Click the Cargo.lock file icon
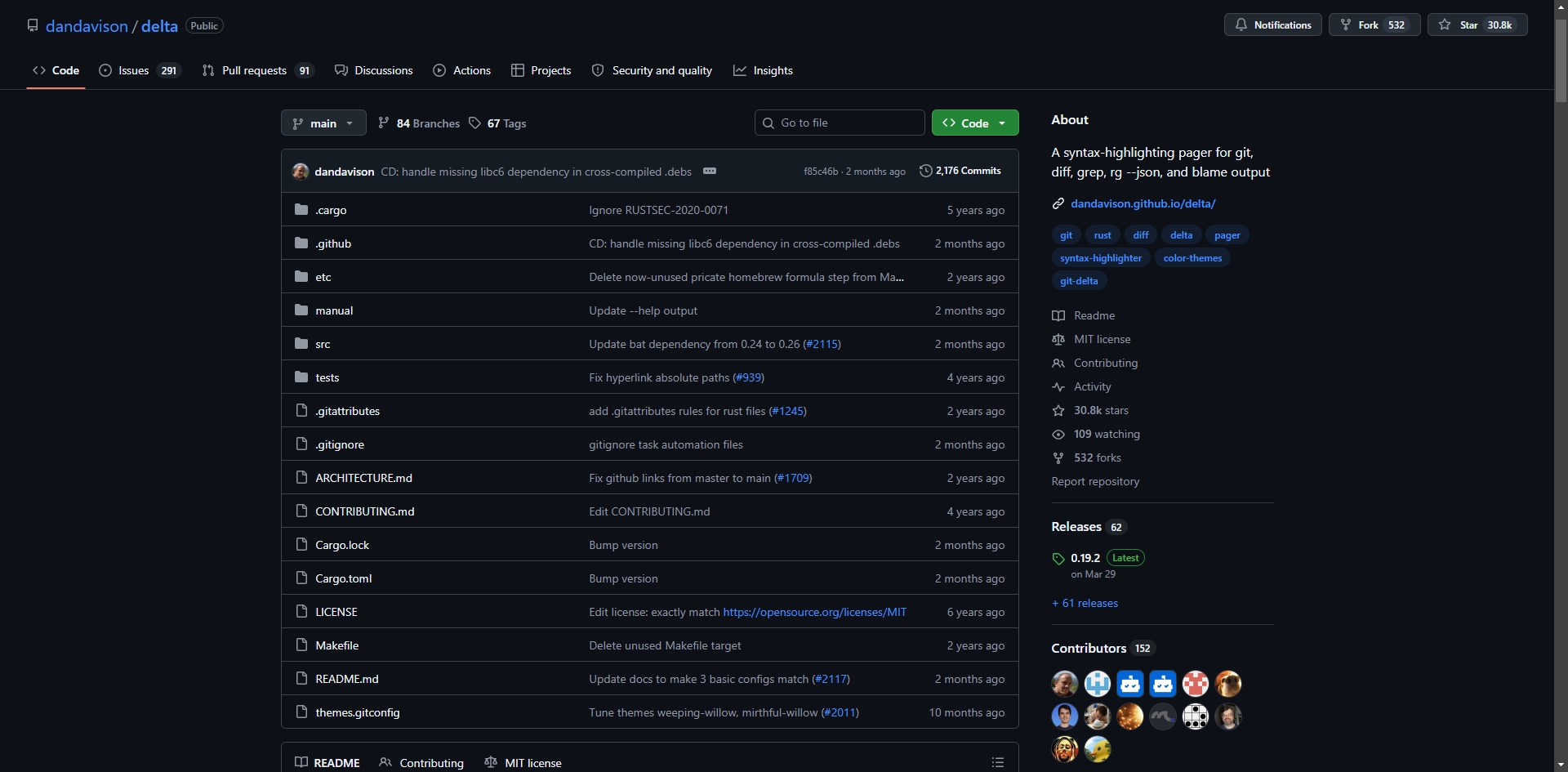Screen dimensions: 1568x772 click(x=301, y=544)
